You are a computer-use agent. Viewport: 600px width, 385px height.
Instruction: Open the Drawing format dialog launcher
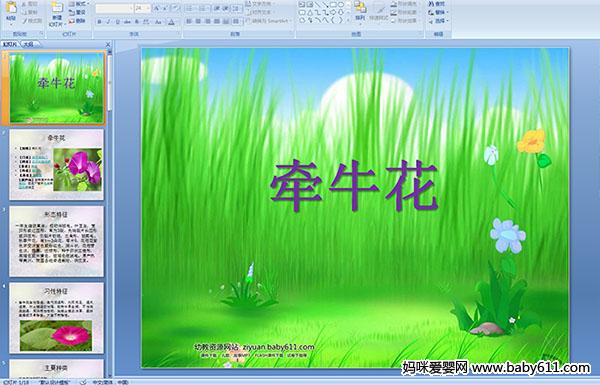pos(421,34)
